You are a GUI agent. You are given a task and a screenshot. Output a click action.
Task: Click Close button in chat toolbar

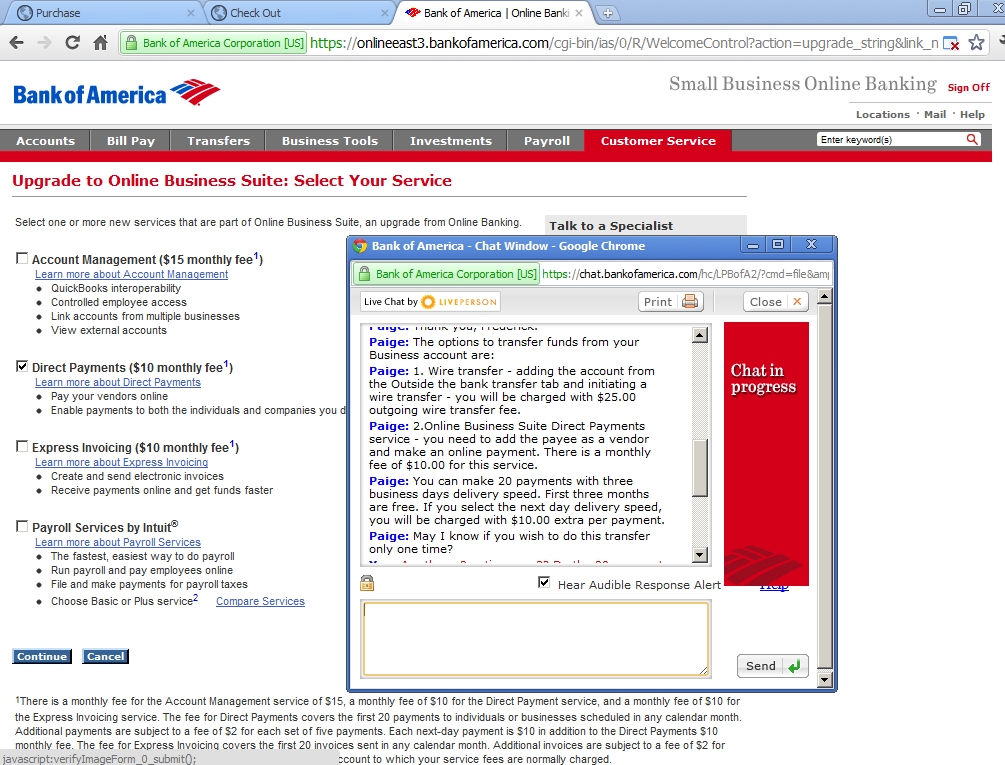tap(776, 302)
